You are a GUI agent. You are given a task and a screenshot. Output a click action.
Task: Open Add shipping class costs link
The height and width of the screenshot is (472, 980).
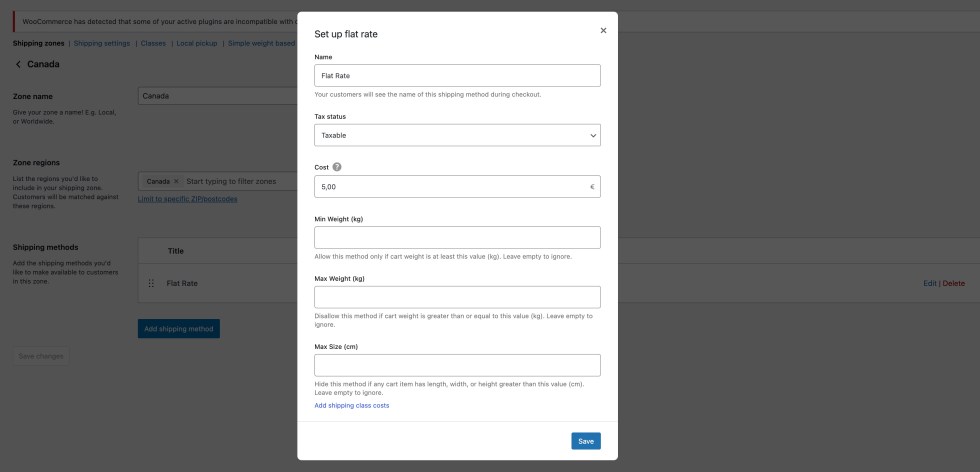[x=351, y=405]
